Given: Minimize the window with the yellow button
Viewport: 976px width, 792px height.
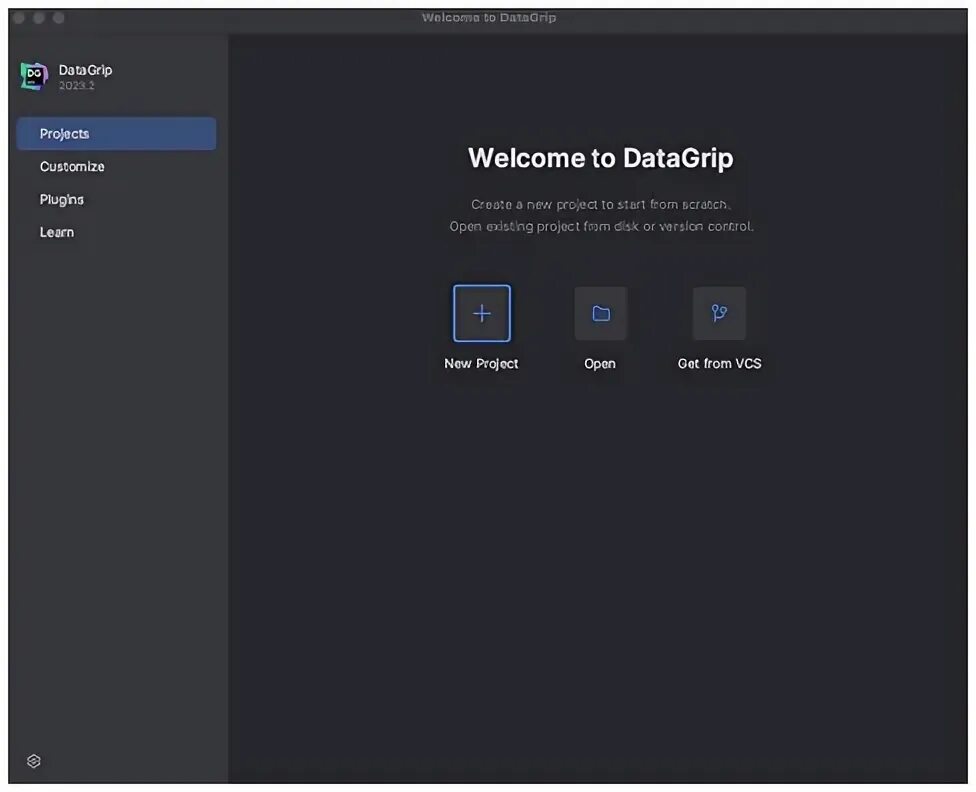Looking at the screenshot, I should [39, 18].
